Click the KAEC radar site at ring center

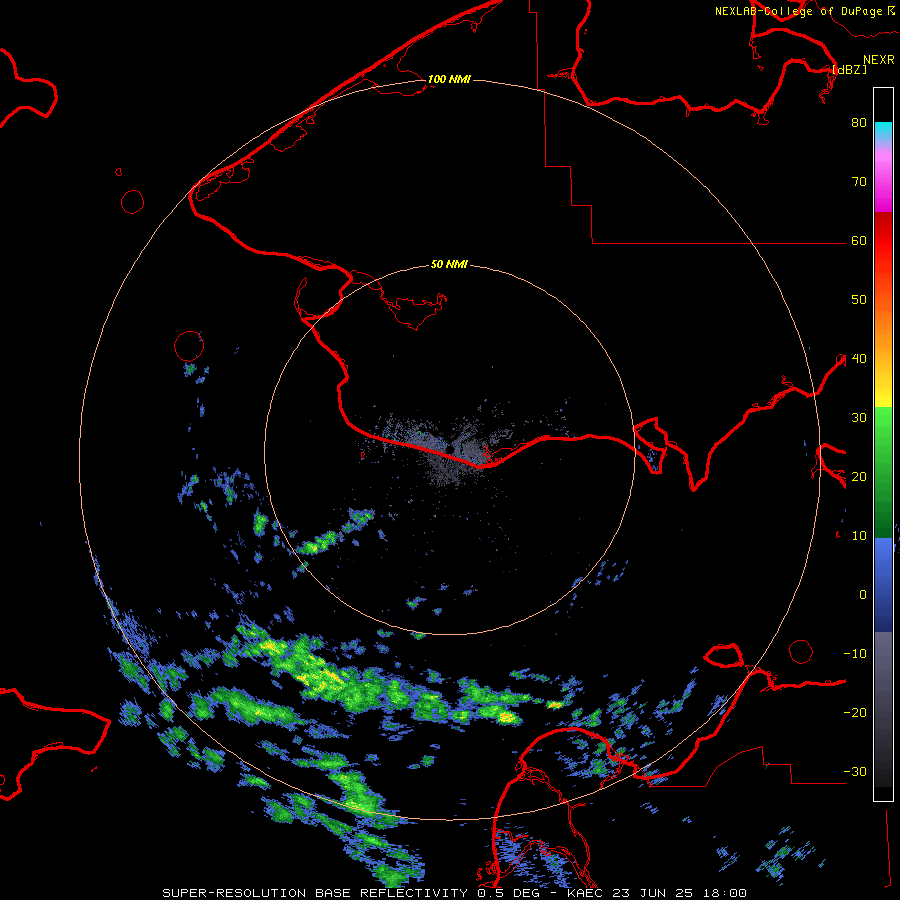450,449
